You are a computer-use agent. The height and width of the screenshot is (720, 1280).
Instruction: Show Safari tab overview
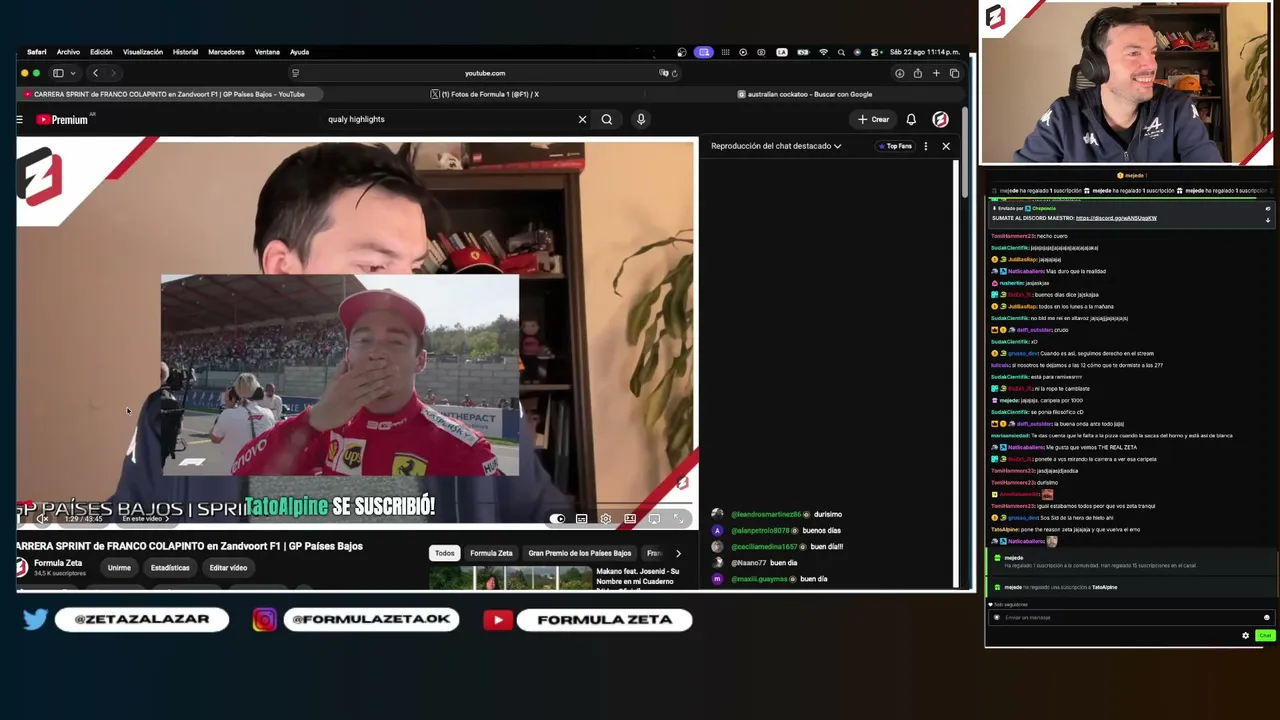954,73
